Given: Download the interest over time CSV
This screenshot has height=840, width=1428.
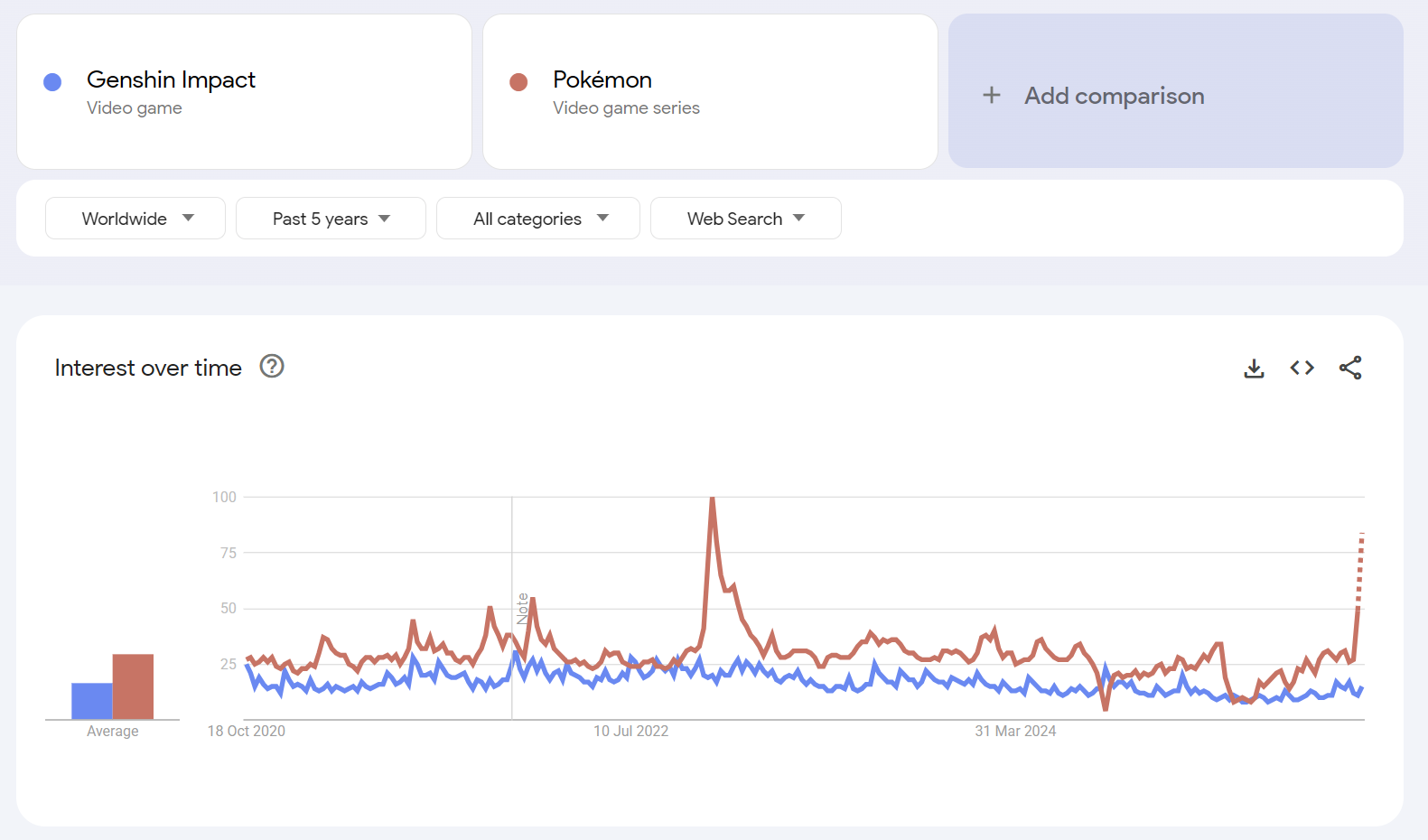Looking at the screenshot, I should [1254, 368].
